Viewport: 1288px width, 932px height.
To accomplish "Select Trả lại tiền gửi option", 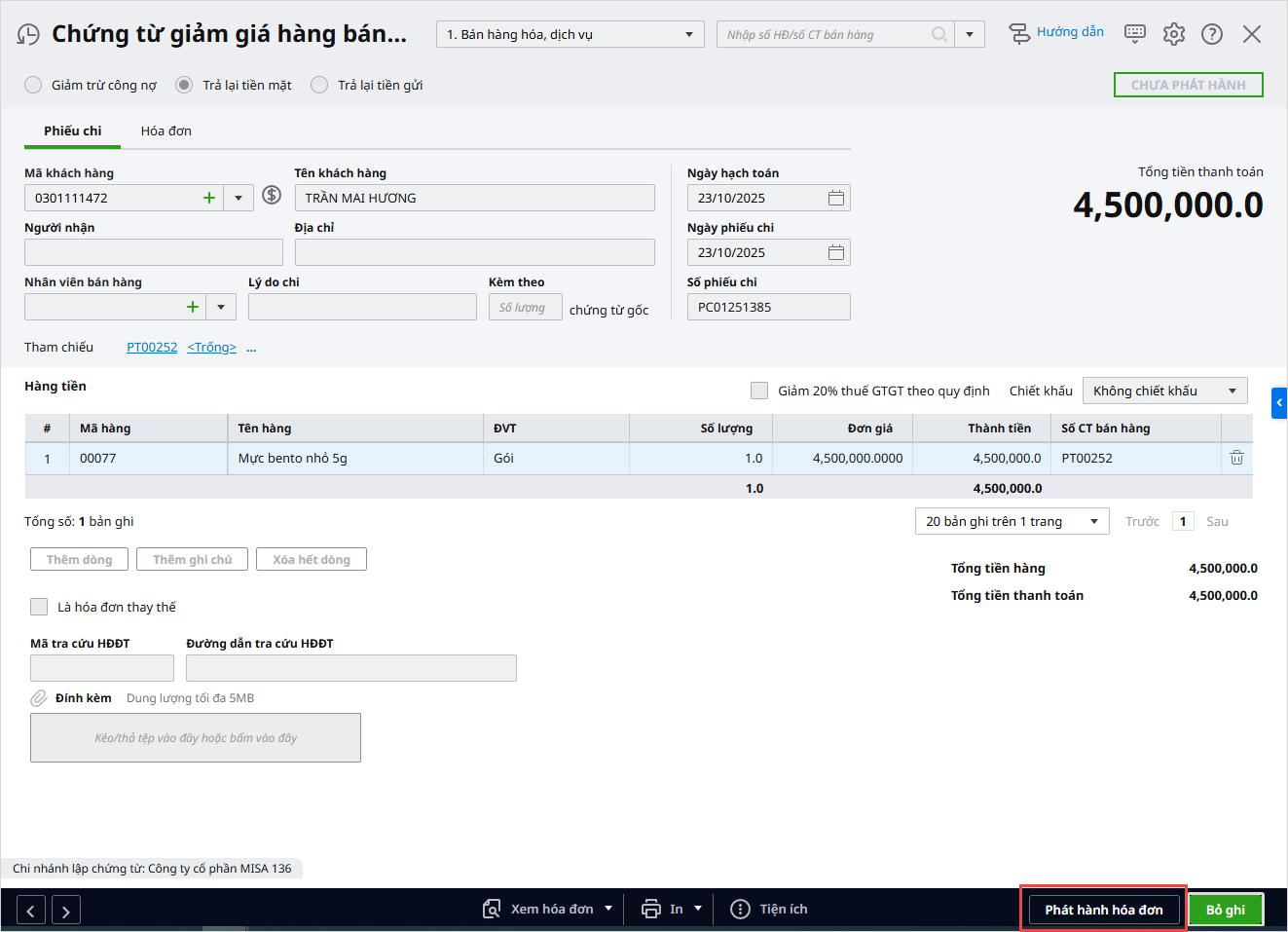I will 319,85.
